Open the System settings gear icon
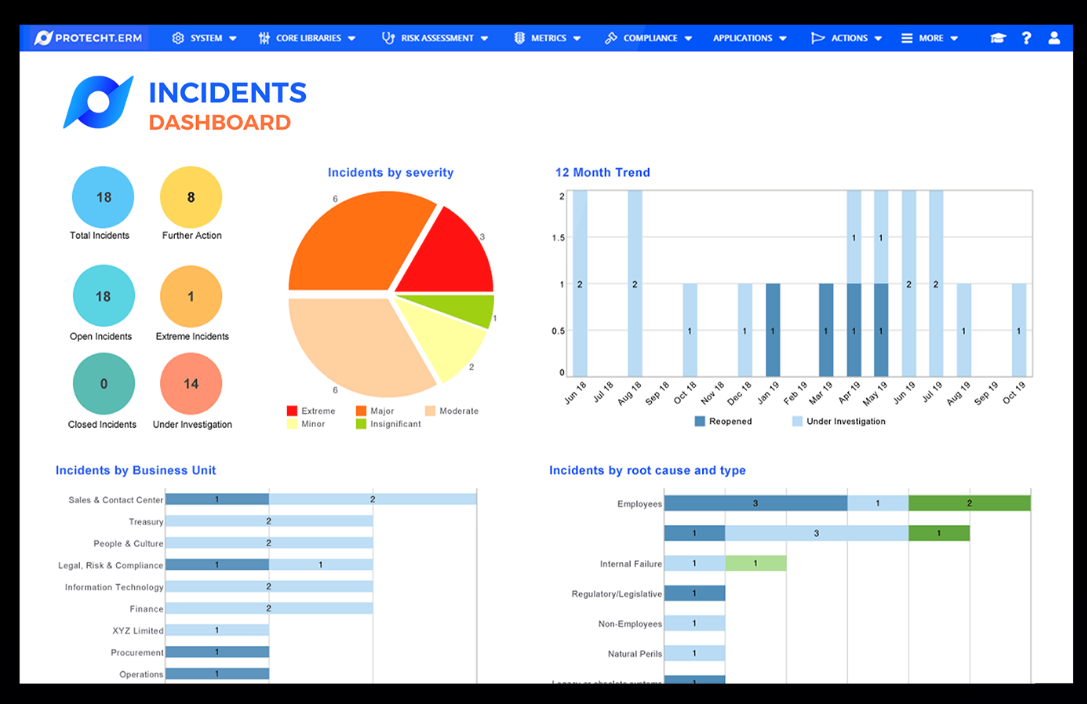1087x704 pixels. (180, 38)
